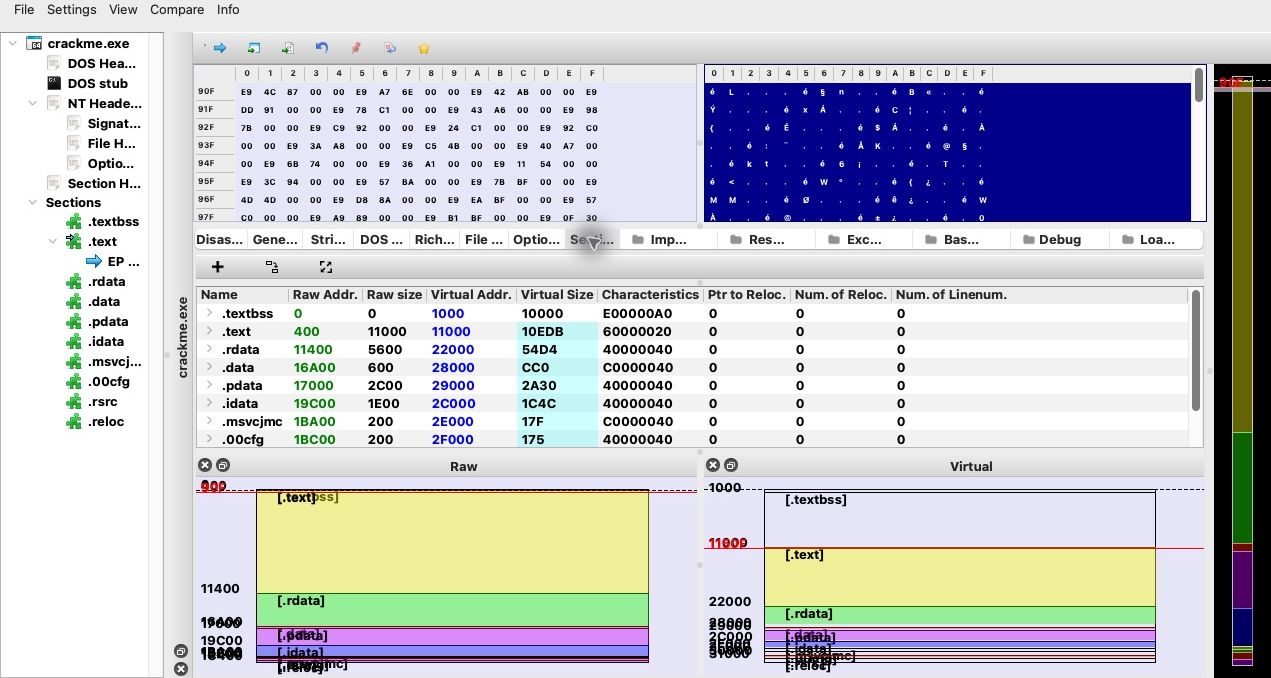Select the Section Headers page icon
Viewport: 1271px width, 678px height.
(55, 183)
